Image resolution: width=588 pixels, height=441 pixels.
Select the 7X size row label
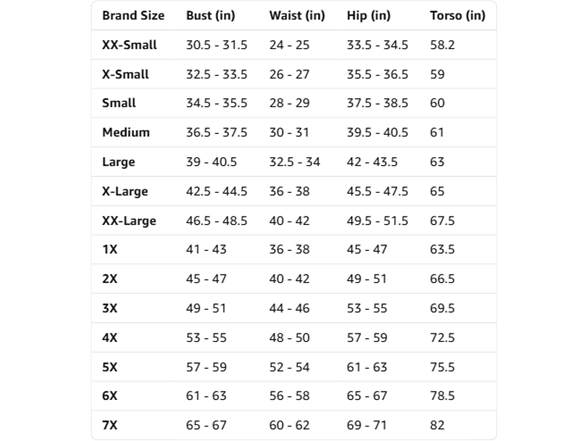tap(110, 425)
